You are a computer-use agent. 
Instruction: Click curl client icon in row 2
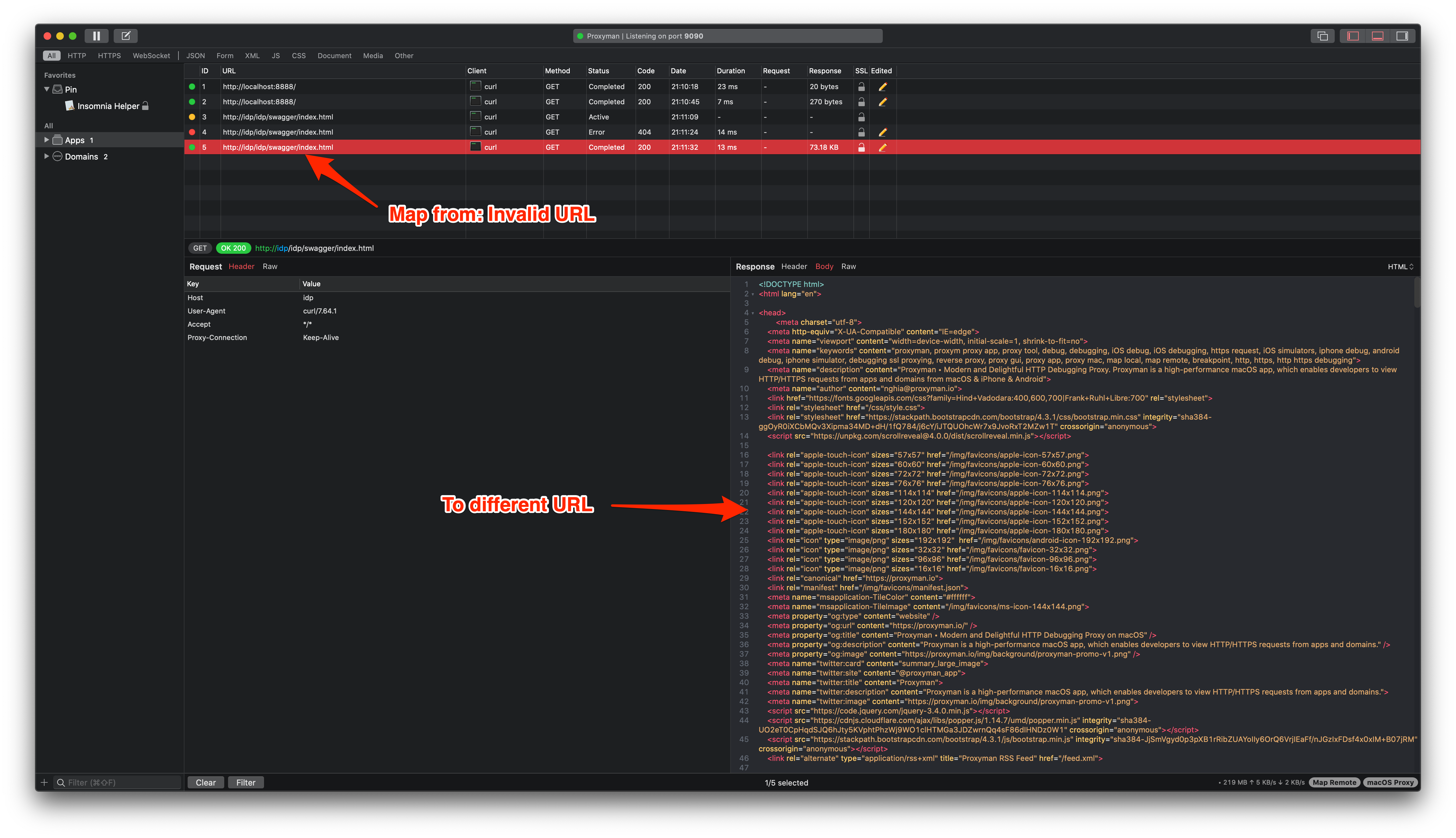475,101
